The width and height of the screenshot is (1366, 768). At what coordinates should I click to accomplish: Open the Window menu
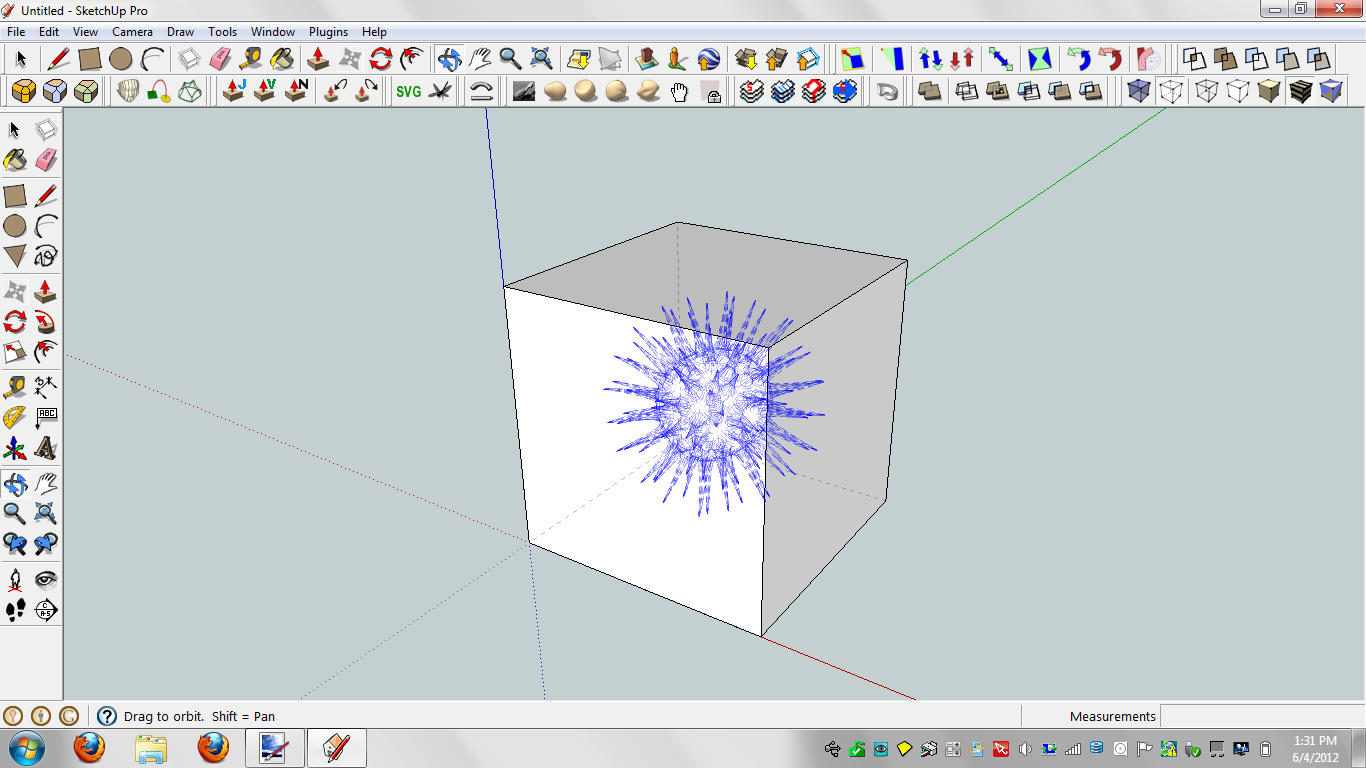pos(273,32)
